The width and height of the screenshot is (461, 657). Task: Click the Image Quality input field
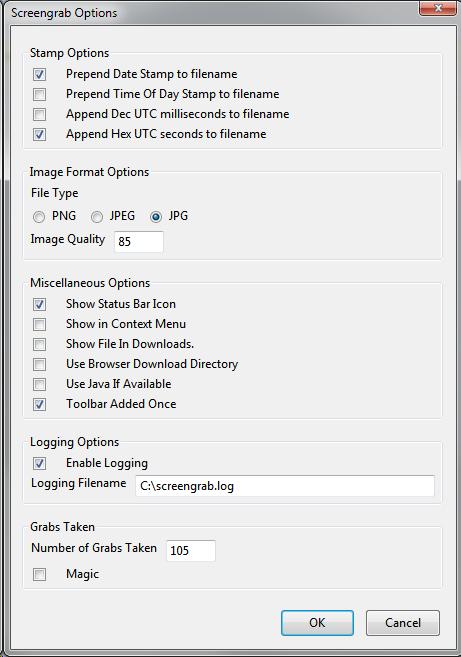(139, 241)
